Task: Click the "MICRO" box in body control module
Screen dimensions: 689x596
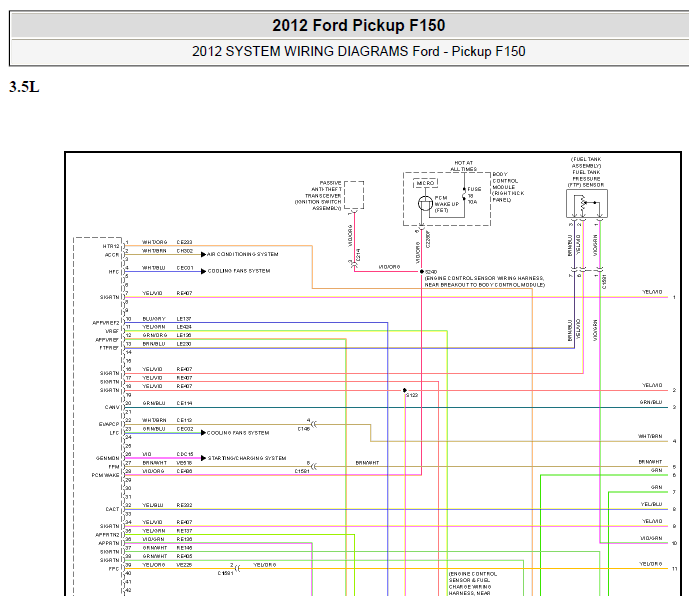Action: coord(425,183)
